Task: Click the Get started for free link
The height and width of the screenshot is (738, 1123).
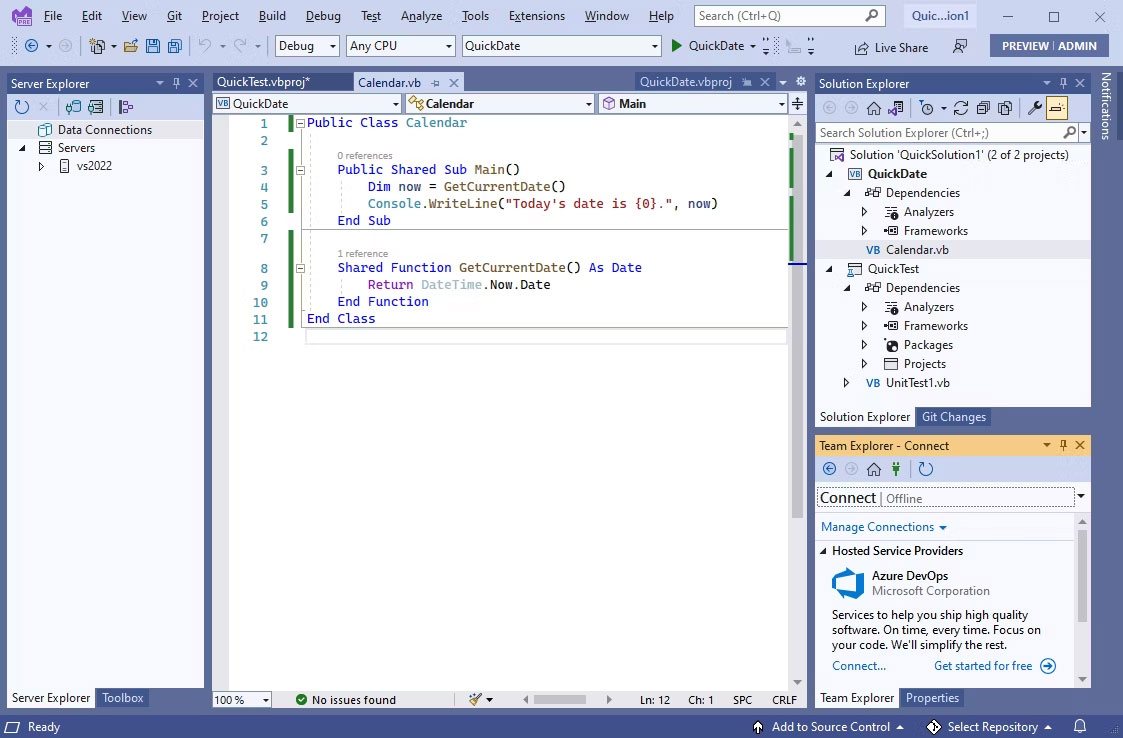Action: [984, 665]
